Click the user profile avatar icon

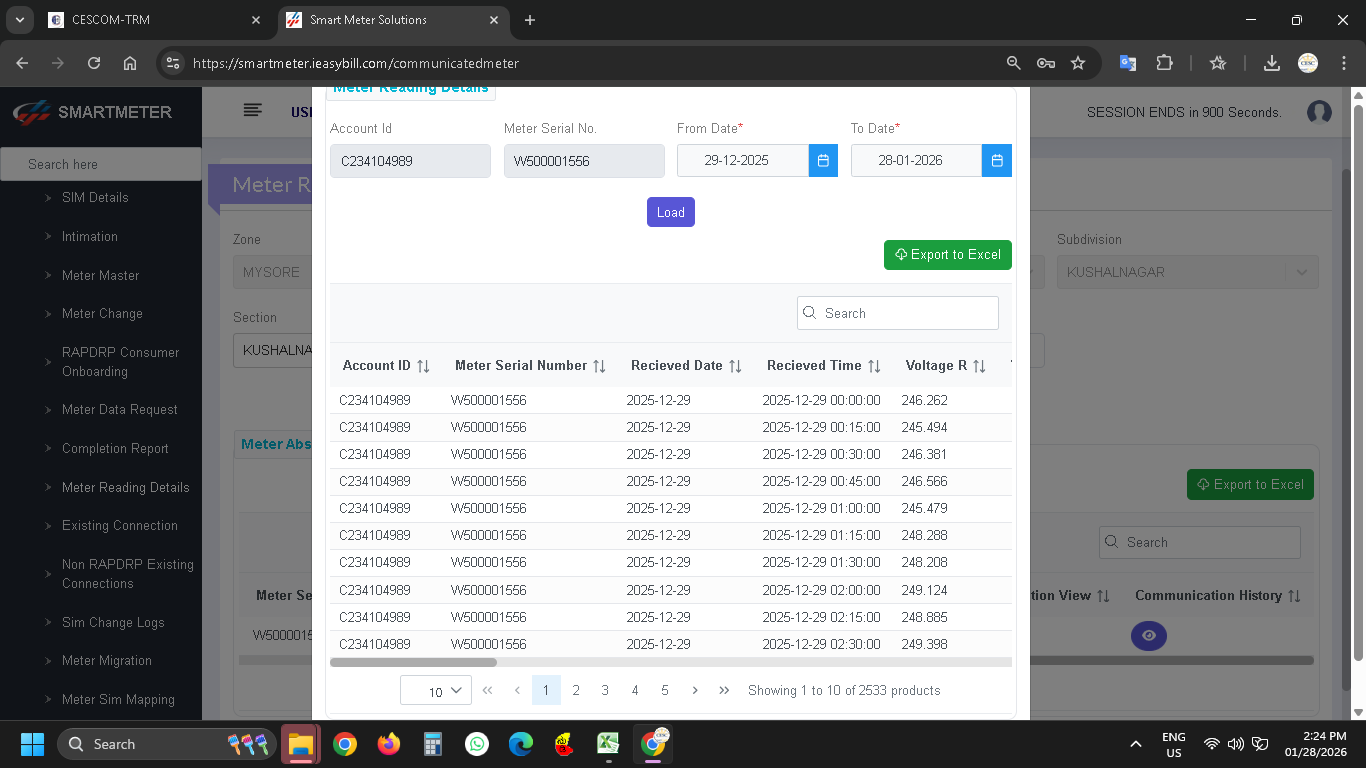click(1319, 112)
